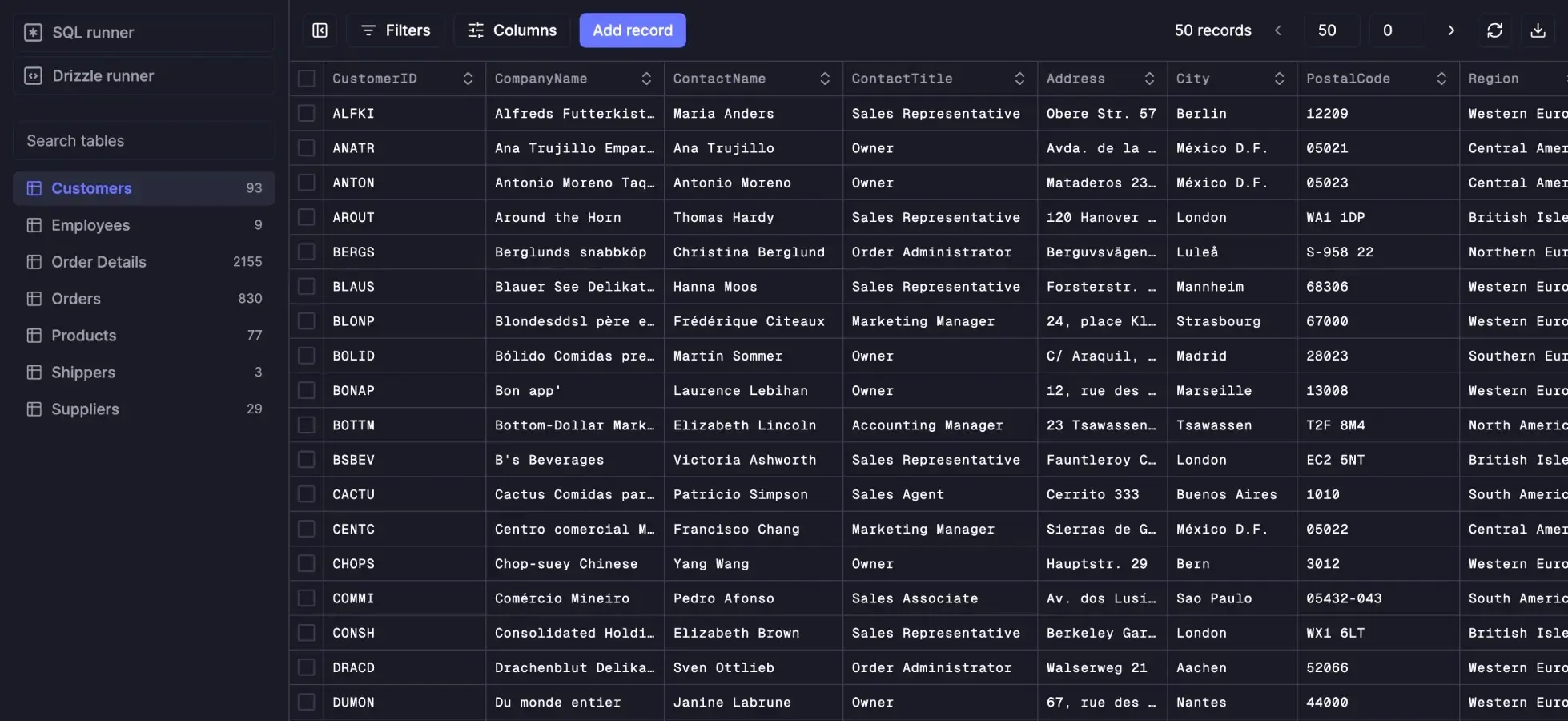Open the Drizzle runner
The height and width of the screenshot is (721, 1568).
click(x=144, y=76)
